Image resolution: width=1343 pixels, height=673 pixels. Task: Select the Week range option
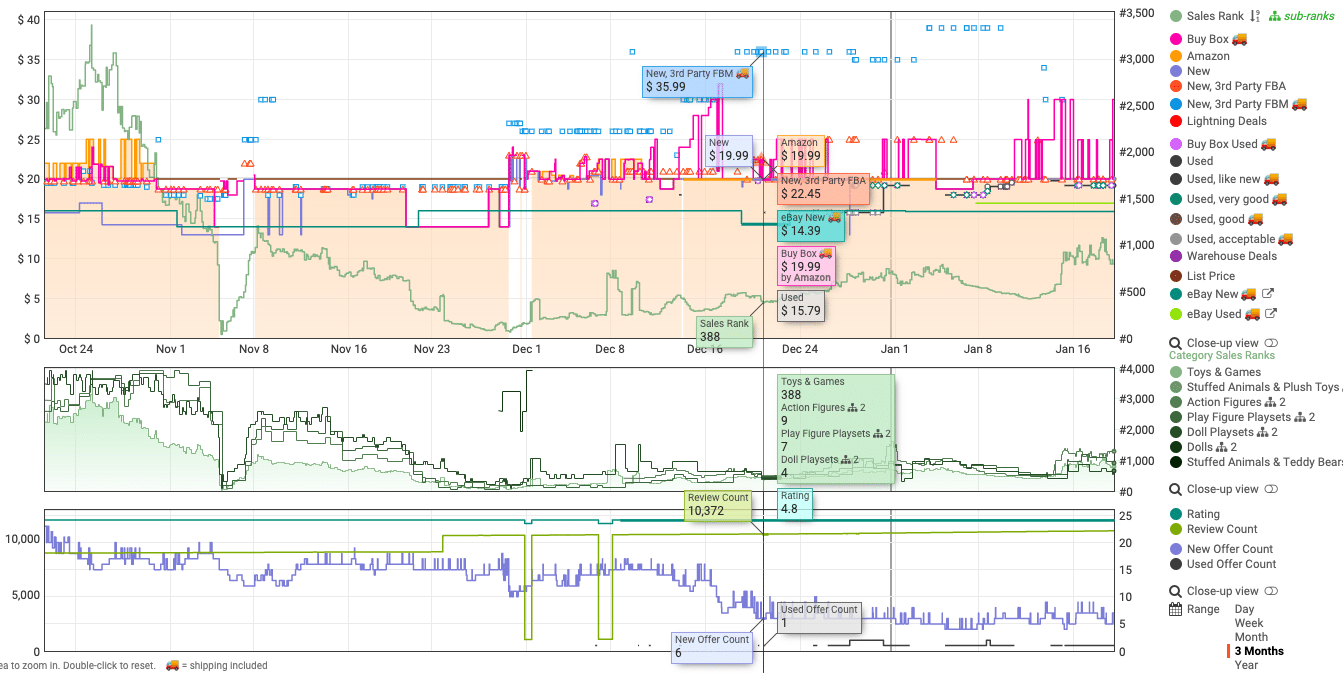[x=1249, y=623]
